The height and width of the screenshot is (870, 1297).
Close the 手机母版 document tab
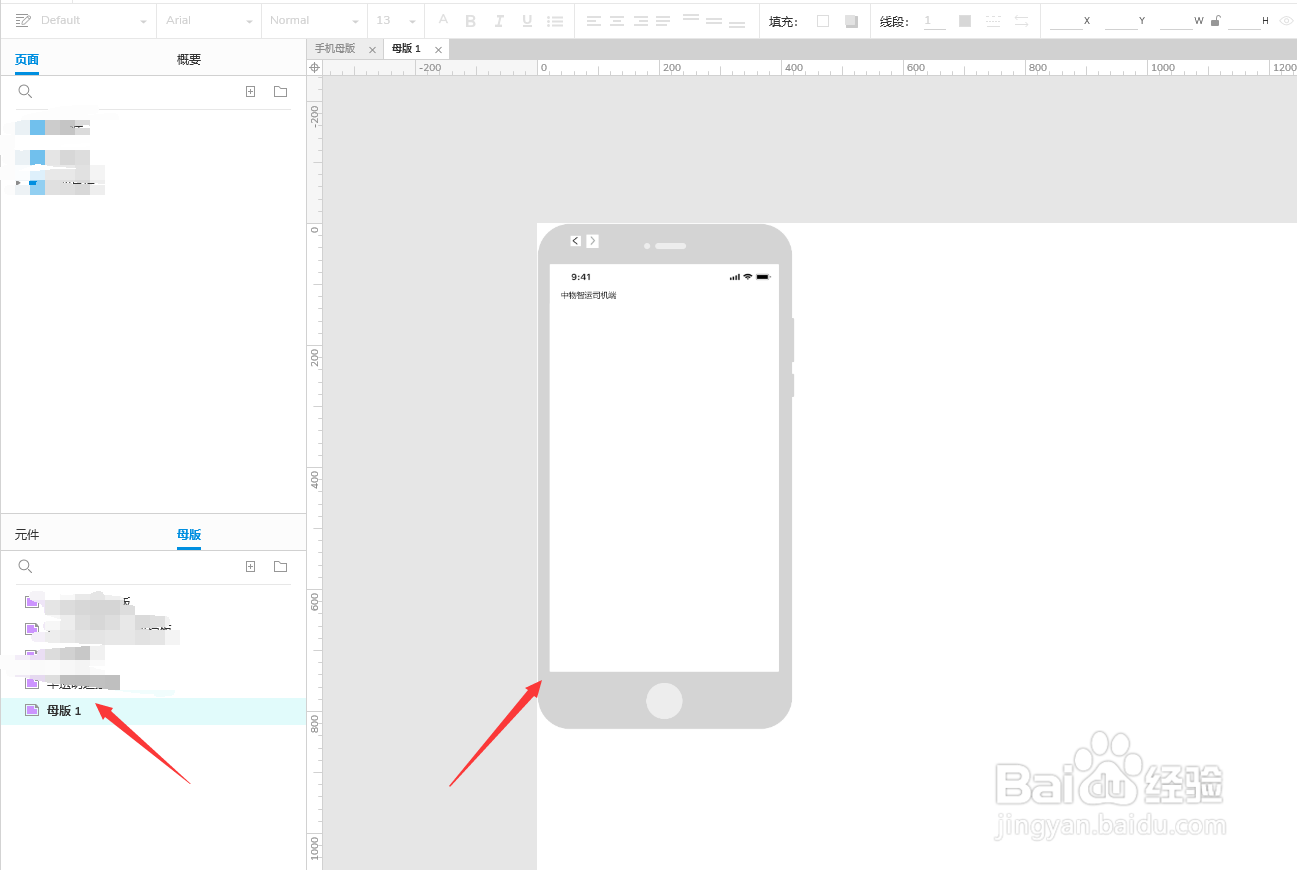[372, 49]
